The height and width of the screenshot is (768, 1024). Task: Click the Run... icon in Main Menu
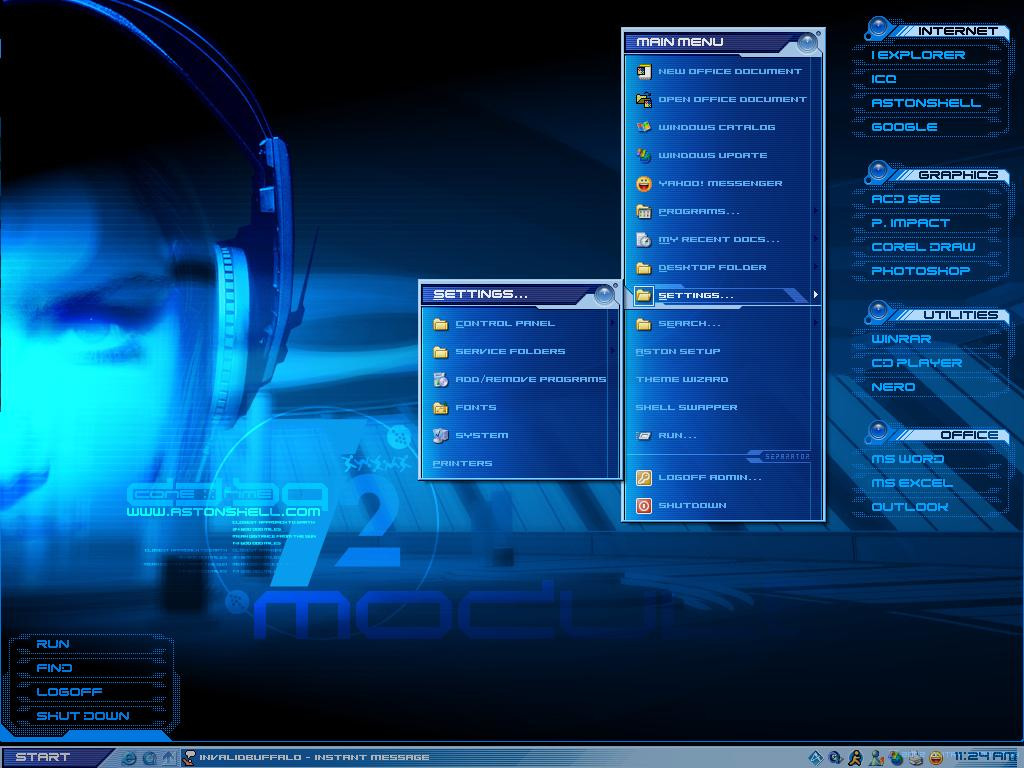point(644,436)
